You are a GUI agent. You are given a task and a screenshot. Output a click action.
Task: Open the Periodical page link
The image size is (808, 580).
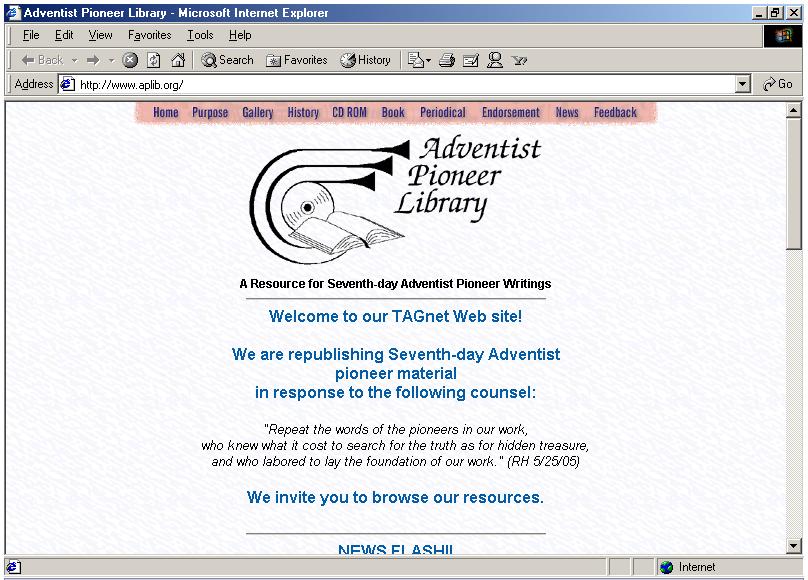click(x=443, y=112)
